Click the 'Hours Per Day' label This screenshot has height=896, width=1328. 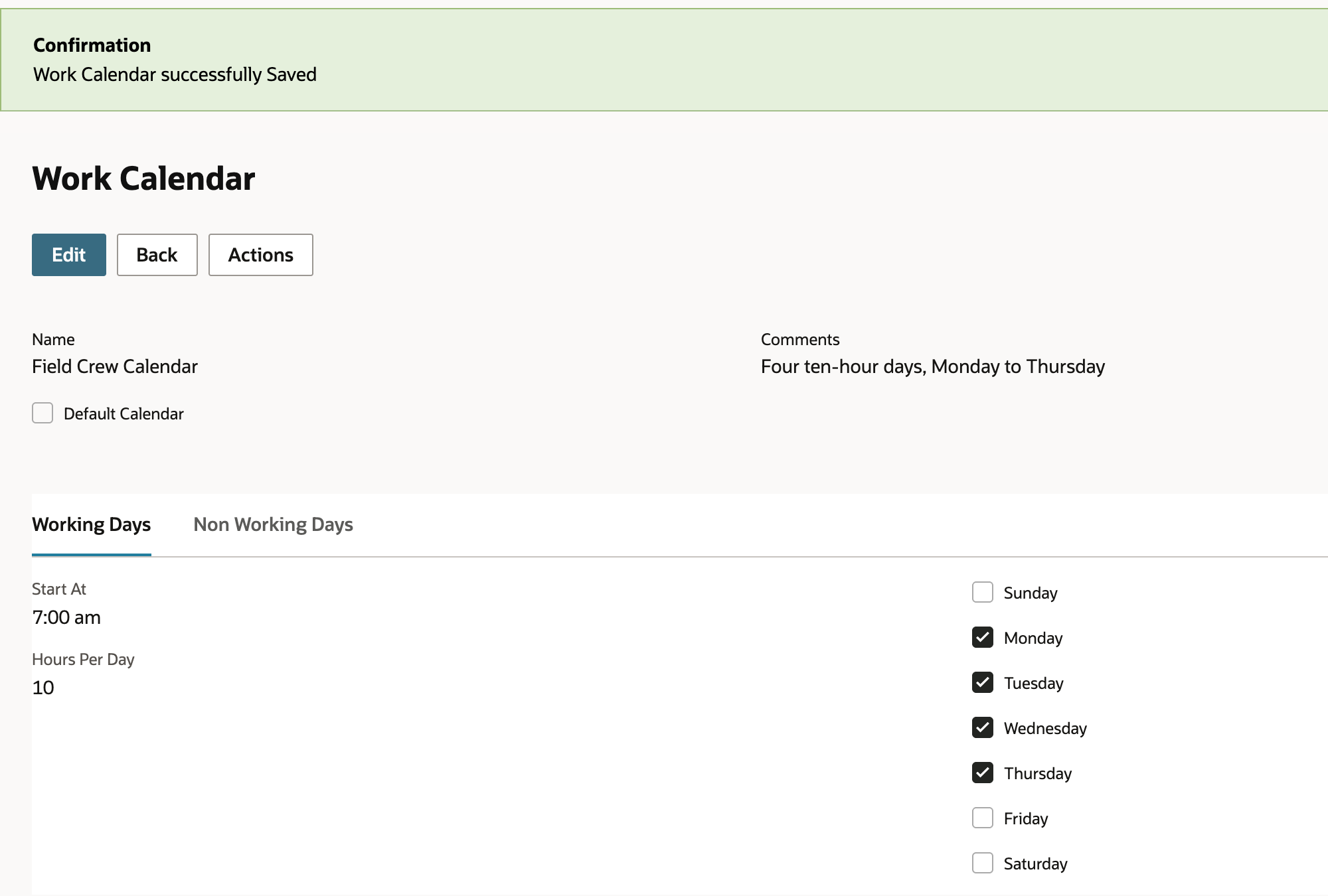coord(83,659)
